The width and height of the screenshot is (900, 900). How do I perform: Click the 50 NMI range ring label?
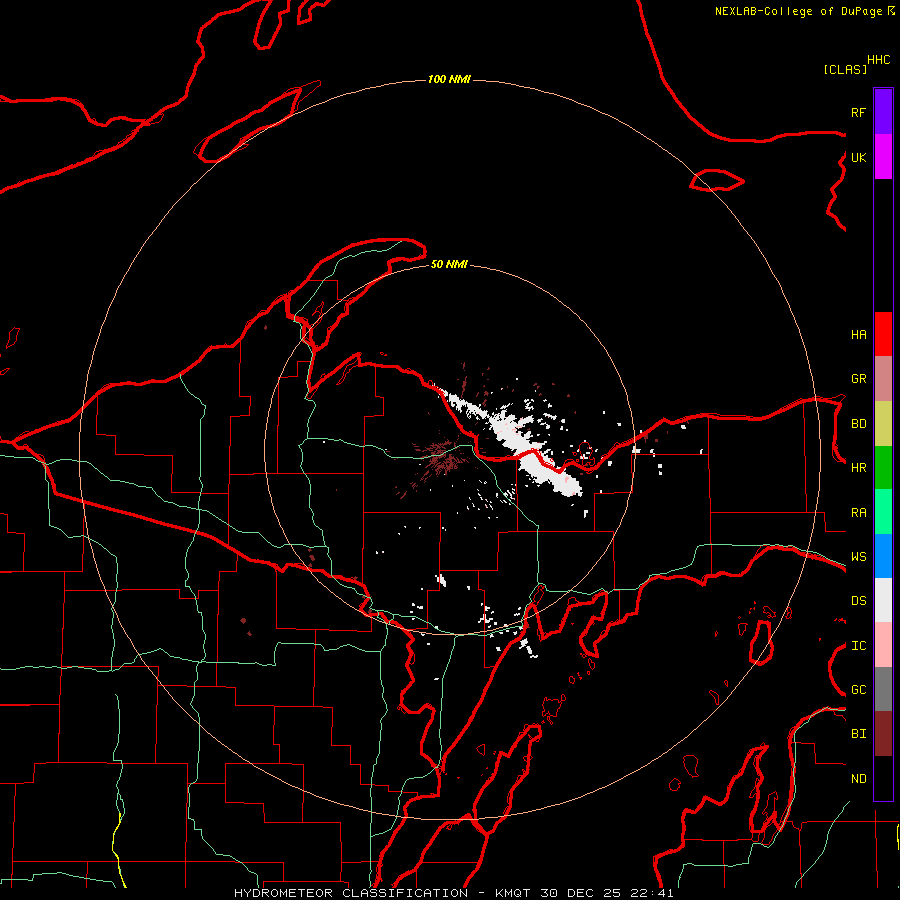click(x=449, y=264)
